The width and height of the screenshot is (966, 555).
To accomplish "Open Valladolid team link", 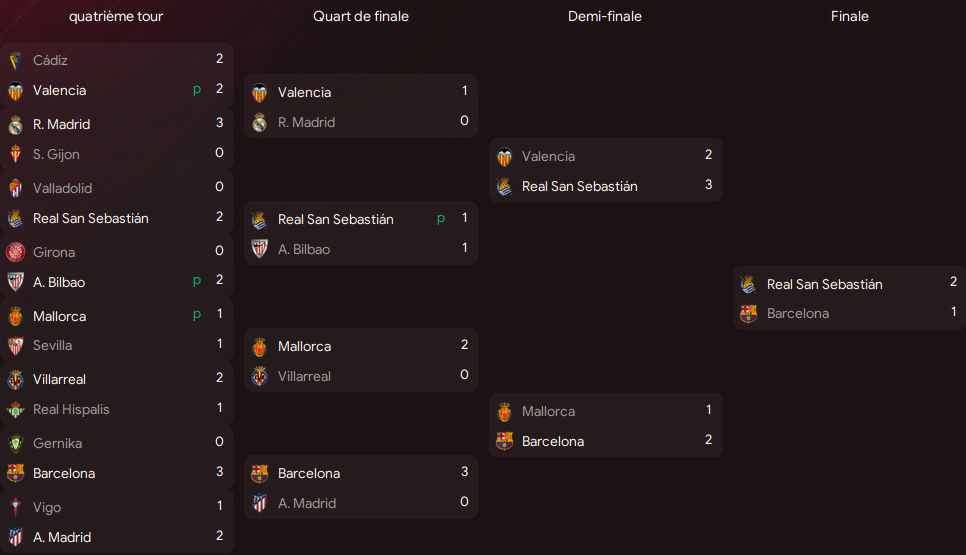I will pos(64,188).
